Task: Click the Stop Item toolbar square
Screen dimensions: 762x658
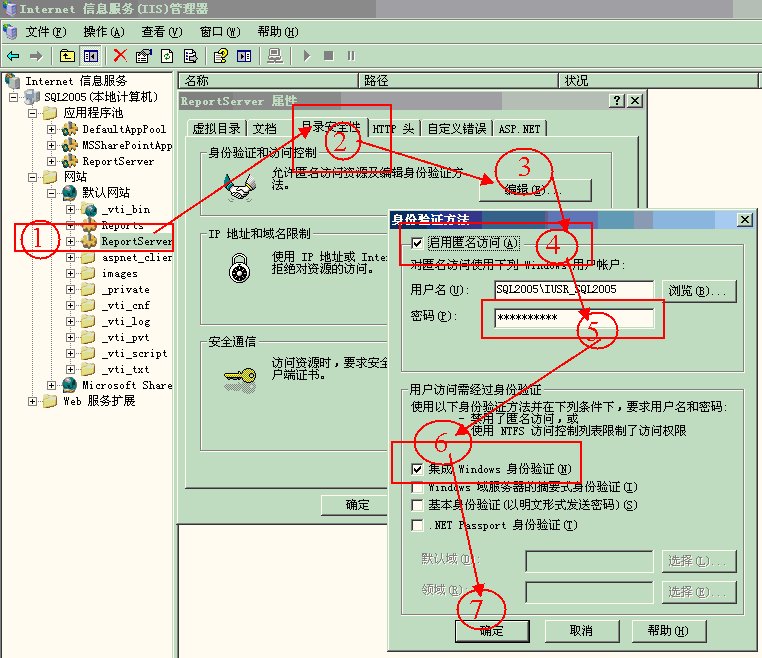Action: click(329, 56)
